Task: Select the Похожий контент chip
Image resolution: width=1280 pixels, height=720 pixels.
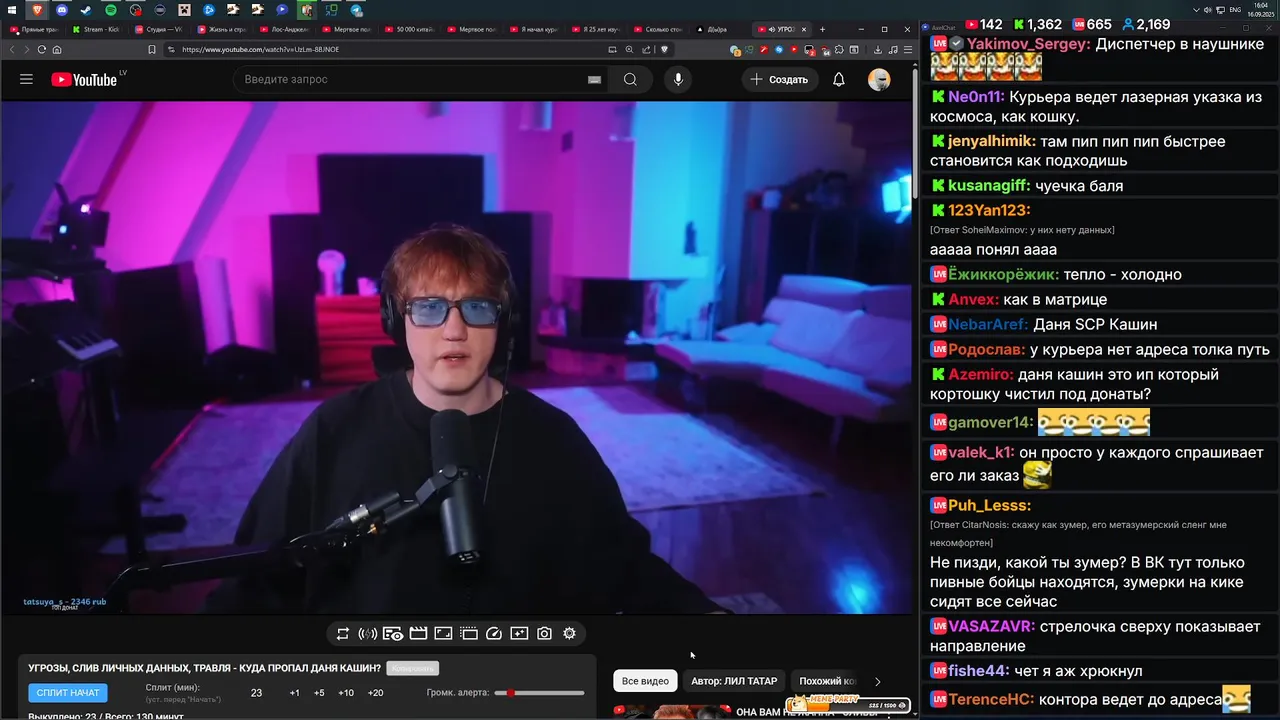Action: point(827,681)
